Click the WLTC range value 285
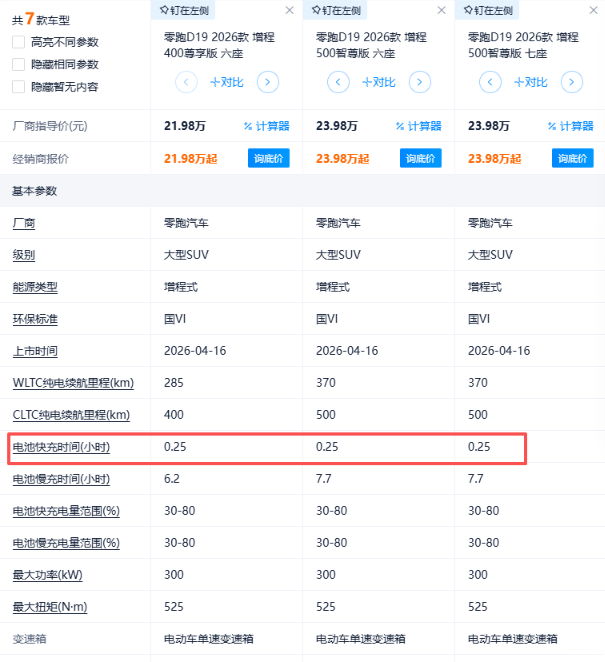Screen dimensions: 605x662 point(174,383)
